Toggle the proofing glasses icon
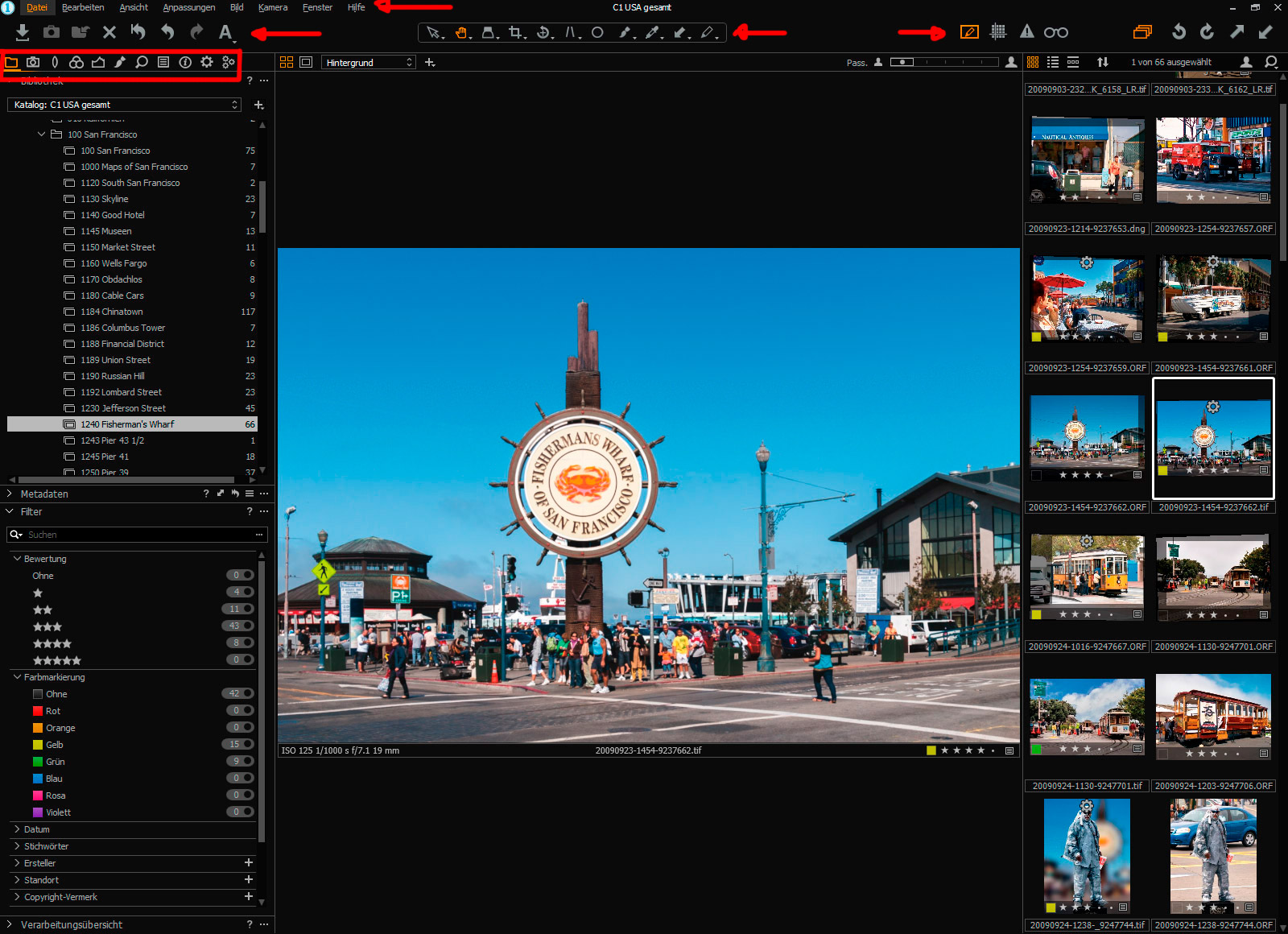Viewport: 1288px width, 934px height. (x=1056, y=33)
